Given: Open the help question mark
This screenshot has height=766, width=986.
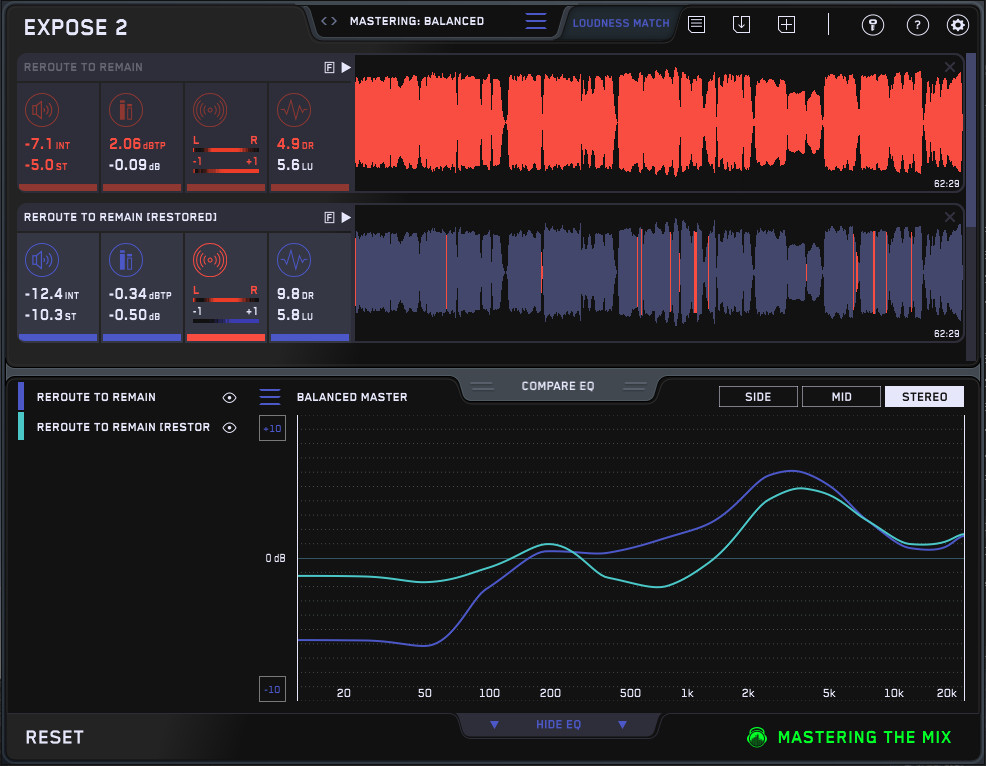Looking at the screenshot, I should click(917, 26).
